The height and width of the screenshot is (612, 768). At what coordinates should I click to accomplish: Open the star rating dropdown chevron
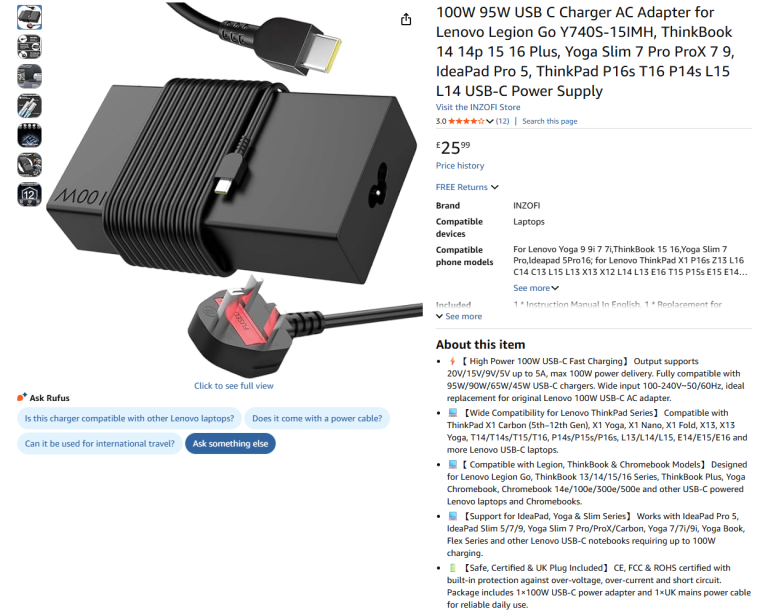coord(489,121)
